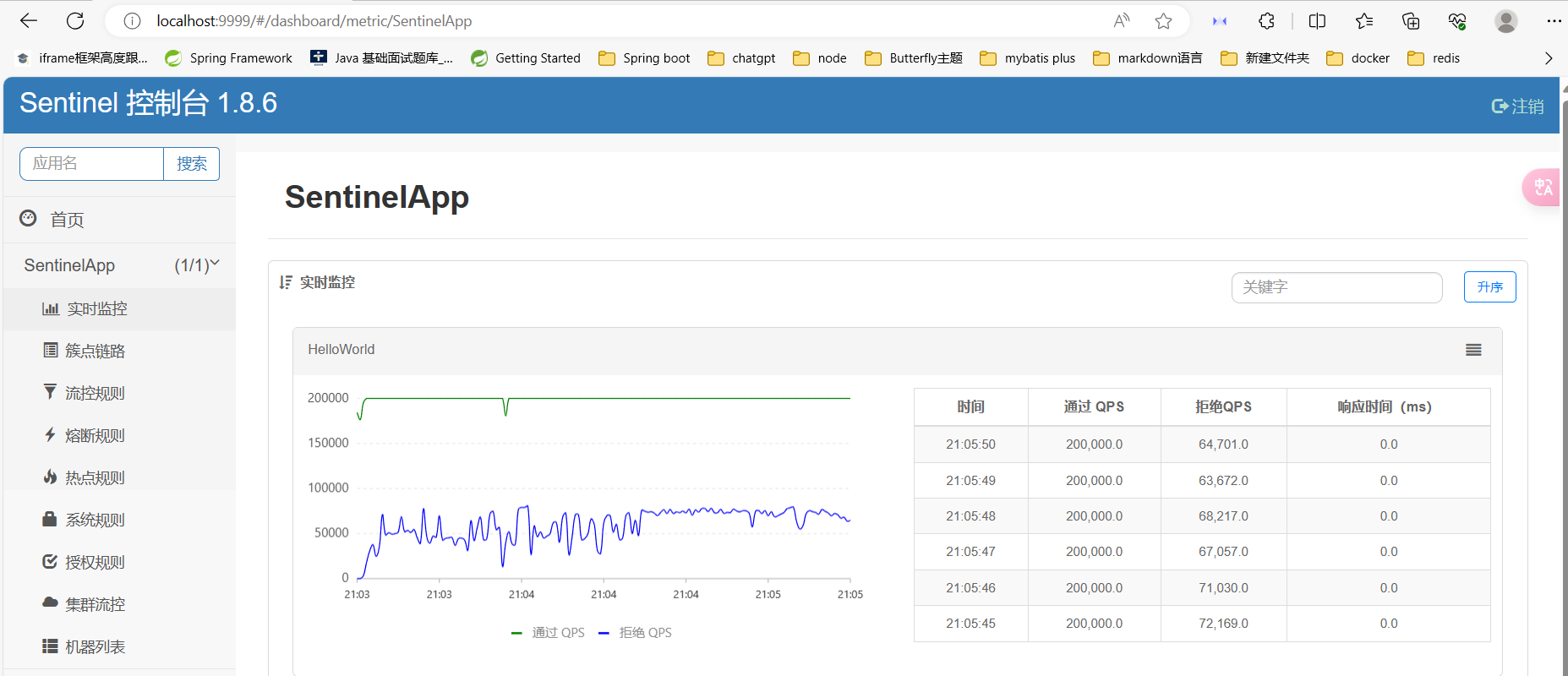Click the 注销 logout link
1568x676 pixels.
coord(1518,106)
